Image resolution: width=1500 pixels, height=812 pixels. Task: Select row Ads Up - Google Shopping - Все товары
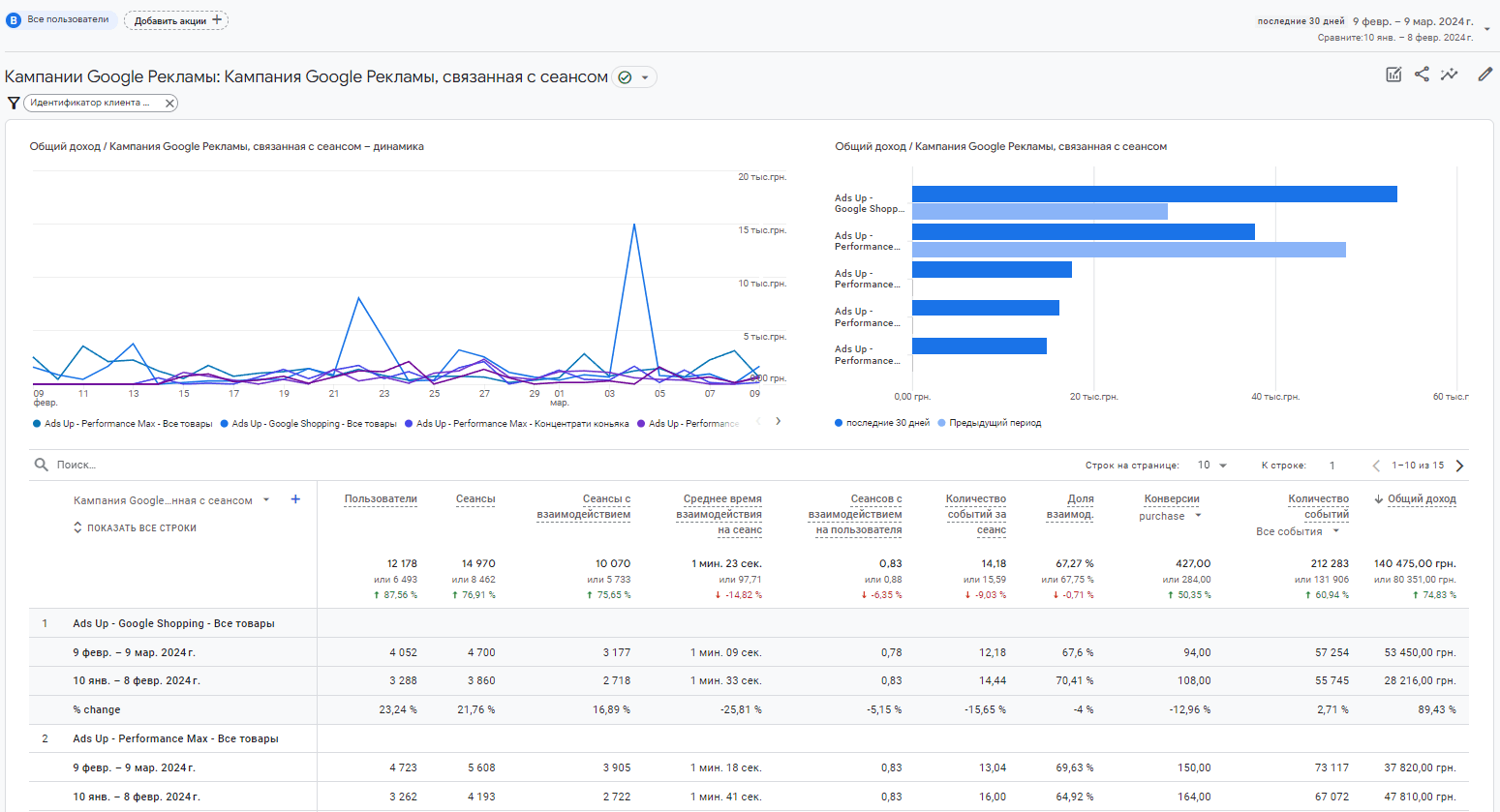173,623
